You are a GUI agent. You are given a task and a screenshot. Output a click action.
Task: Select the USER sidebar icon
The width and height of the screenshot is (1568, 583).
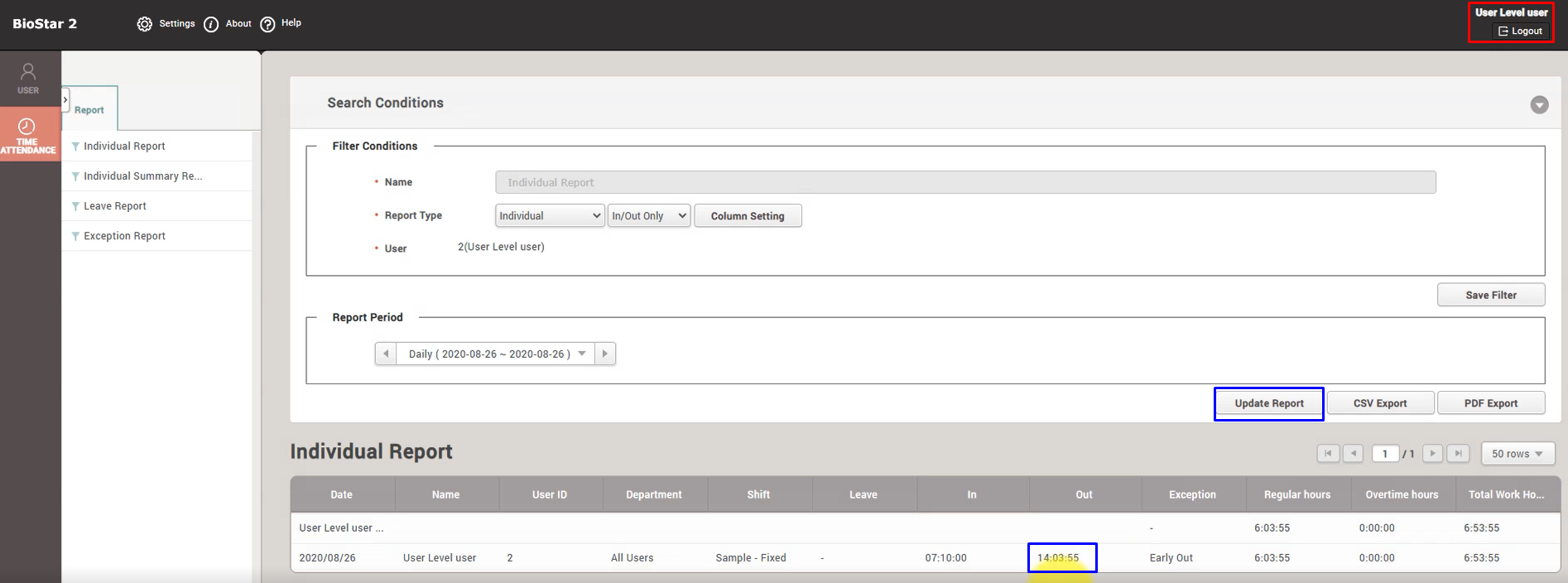point(28,79)
